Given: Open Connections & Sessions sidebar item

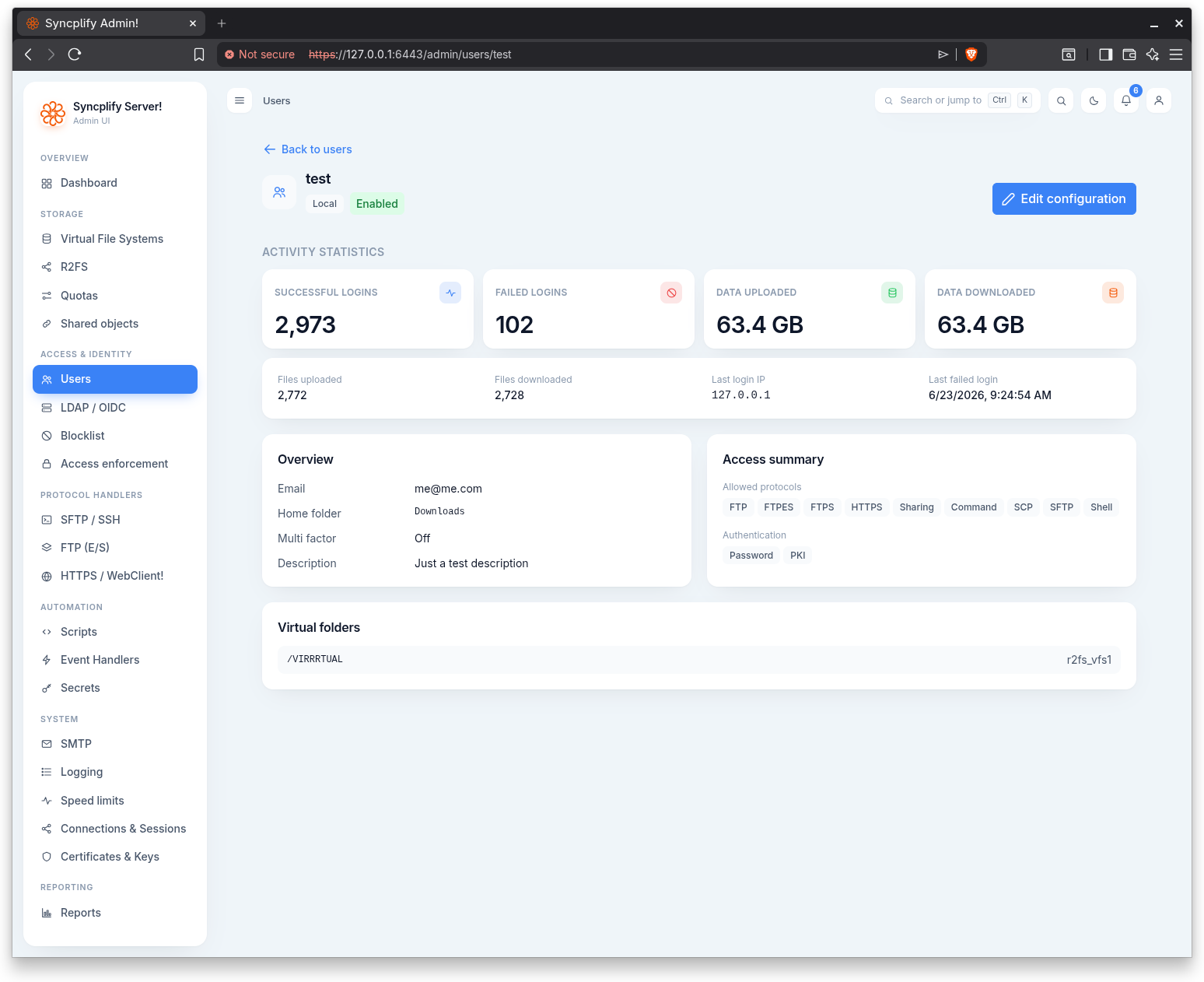Looking at the screenshot, I should [x=115, y=829].
